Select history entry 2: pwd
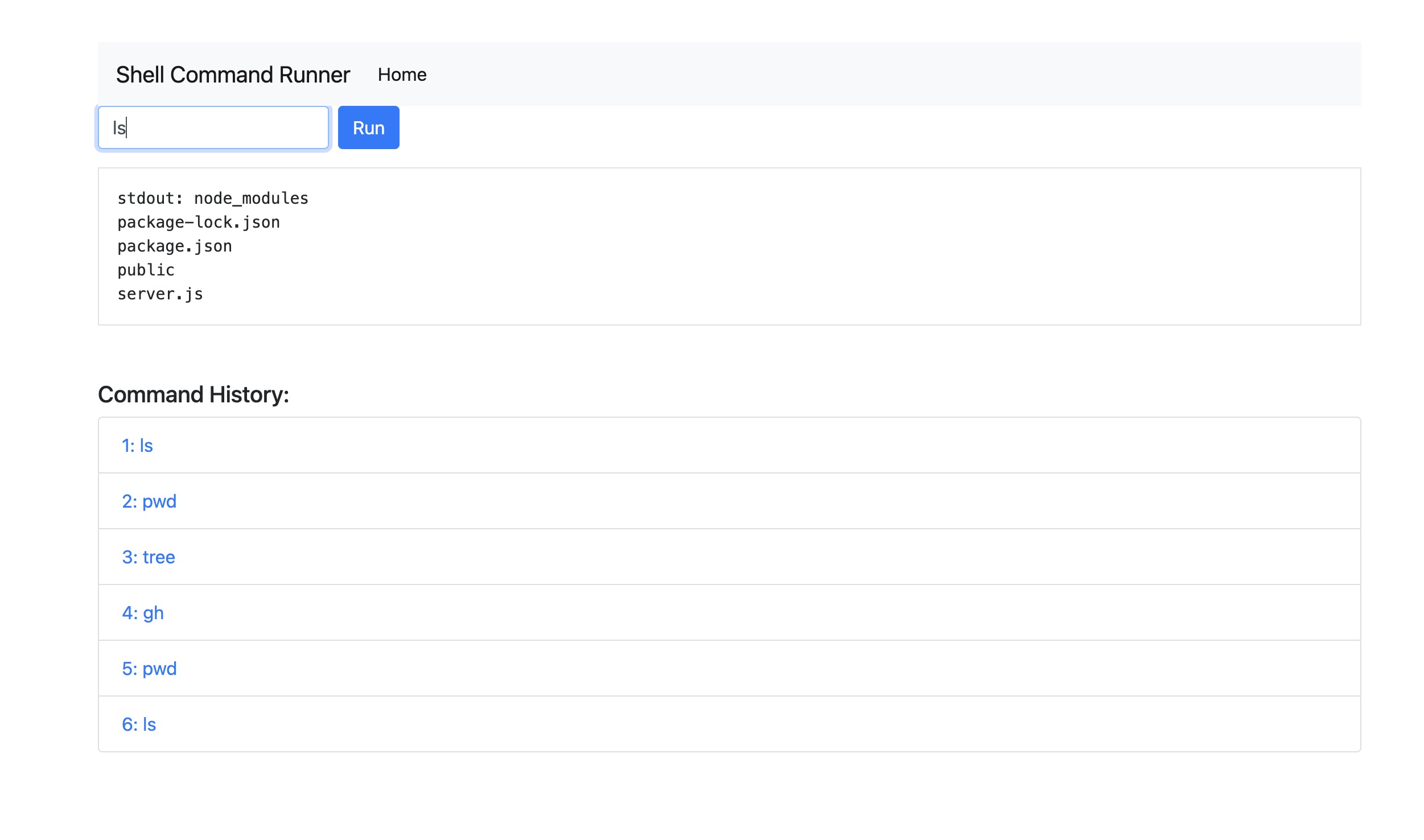This screenshot has width=1424, height=840. click(149, 501)
